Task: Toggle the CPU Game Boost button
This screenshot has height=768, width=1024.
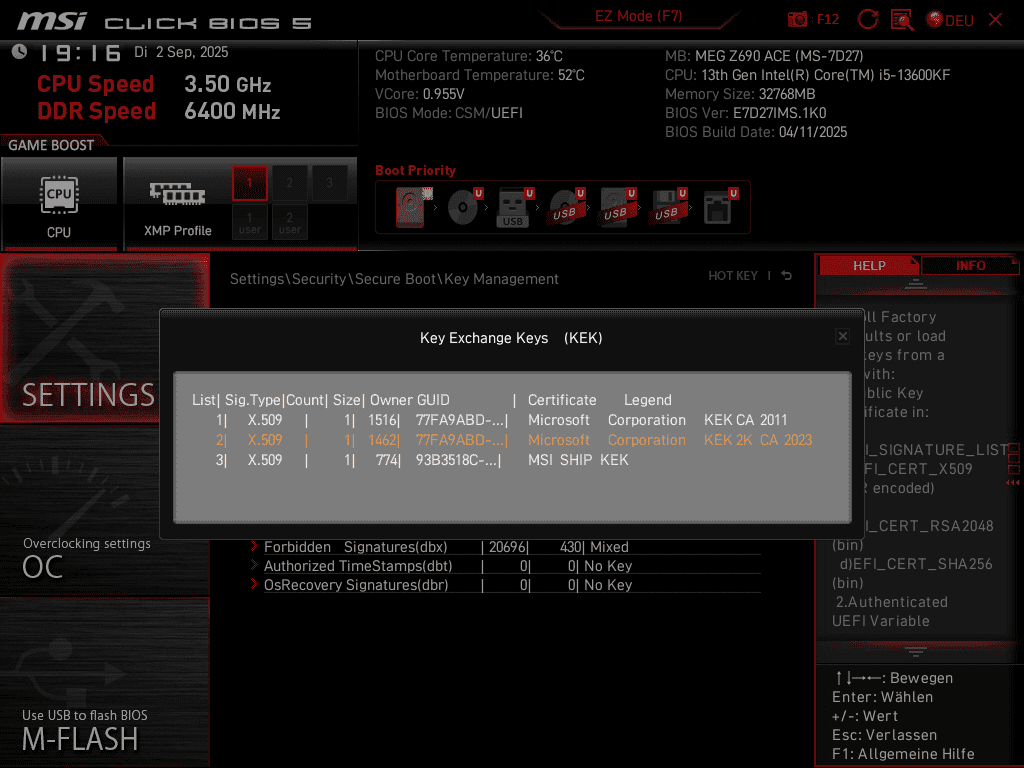Action: point(59,204)
